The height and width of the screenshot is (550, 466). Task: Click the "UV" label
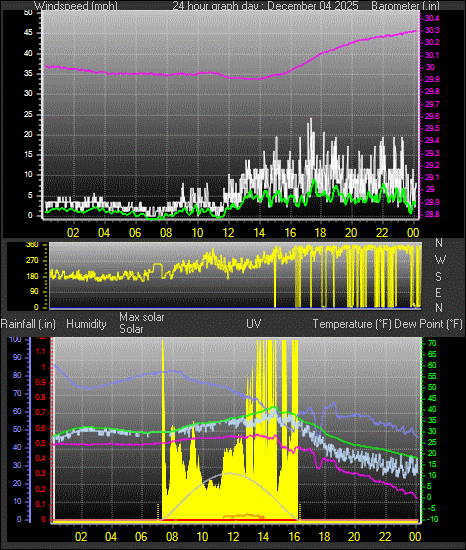pos(254,324)
